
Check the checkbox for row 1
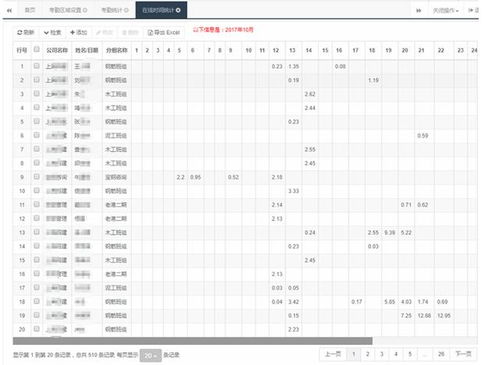37,66
